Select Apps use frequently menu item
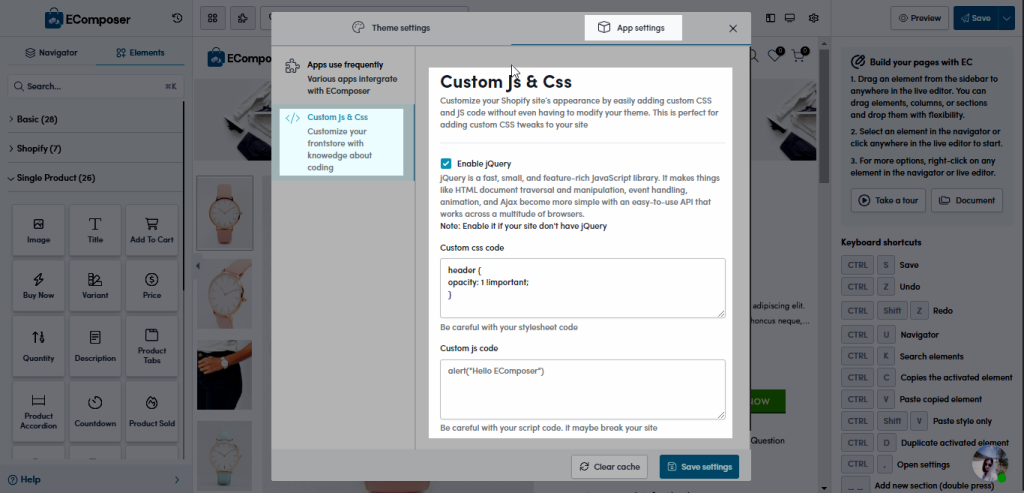 click(x=342, y=77)
